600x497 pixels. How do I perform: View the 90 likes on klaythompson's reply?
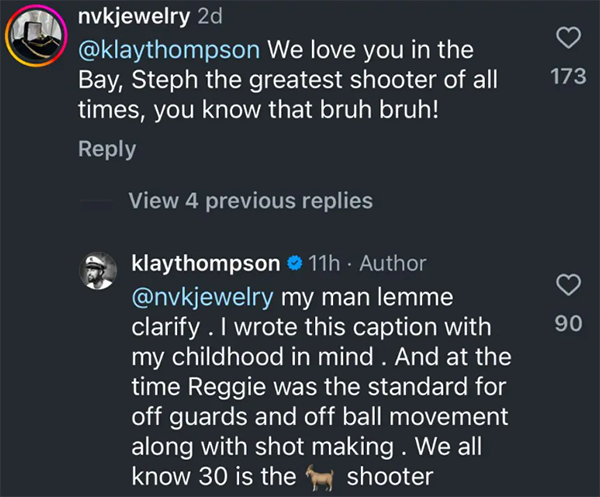click(x=568, y=324)
